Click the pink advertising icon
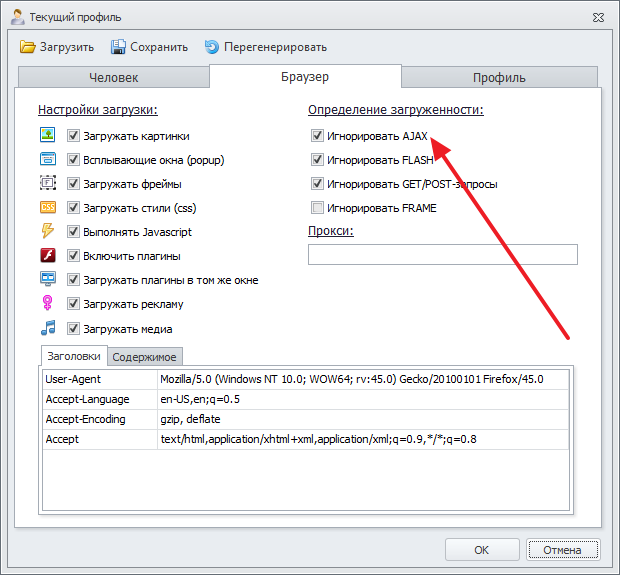 point(47,303)
